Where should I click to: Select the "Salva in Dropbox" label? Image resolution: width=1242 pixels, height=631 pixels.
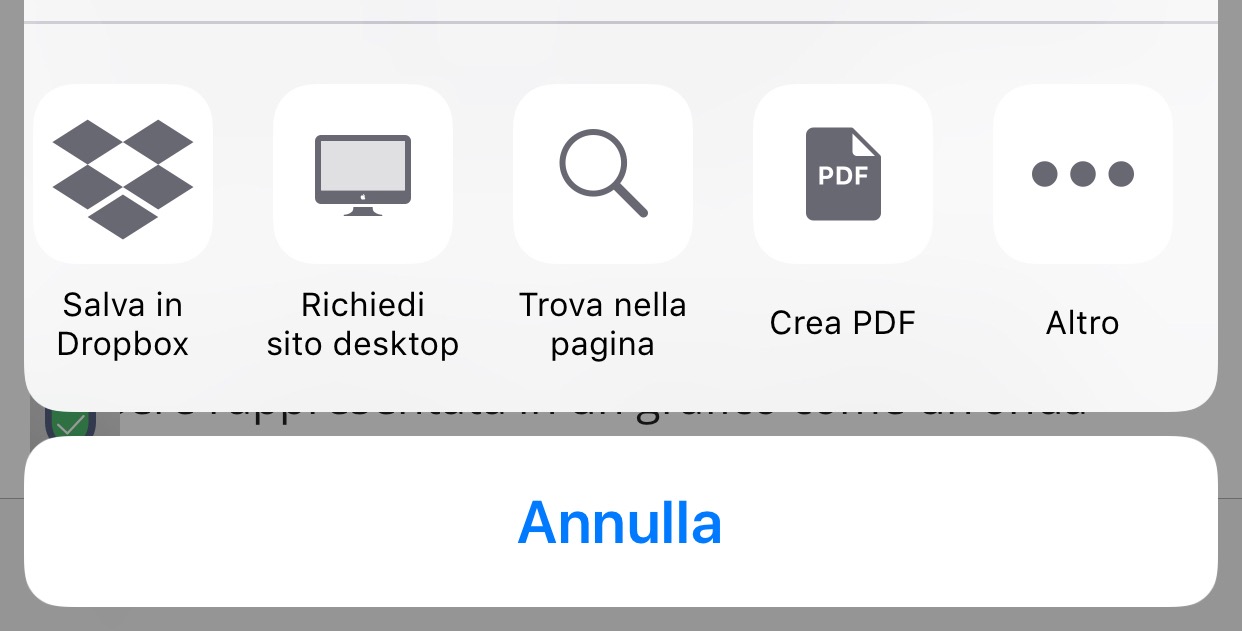[x=123, y=324]
